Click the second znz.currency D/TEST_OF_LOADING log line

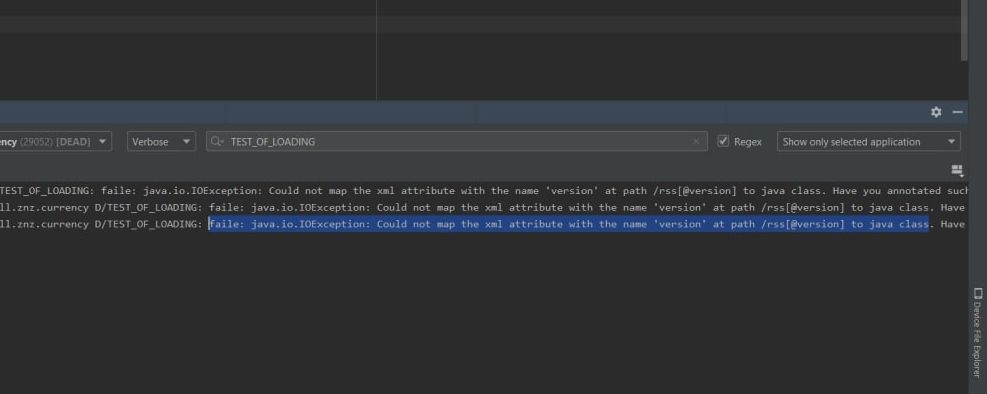pyautogui.click(x=483, y=207)
